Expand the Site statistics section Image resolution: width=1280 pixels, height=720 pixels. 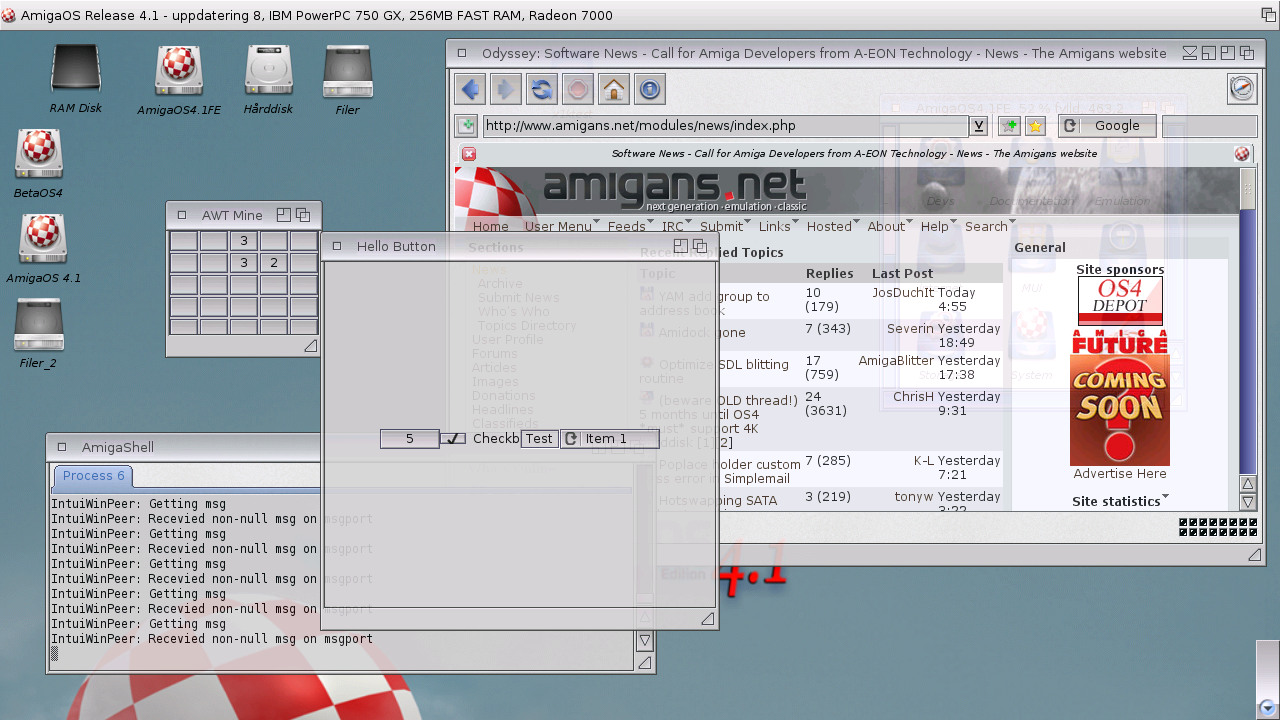click(x=1166, y=498)
